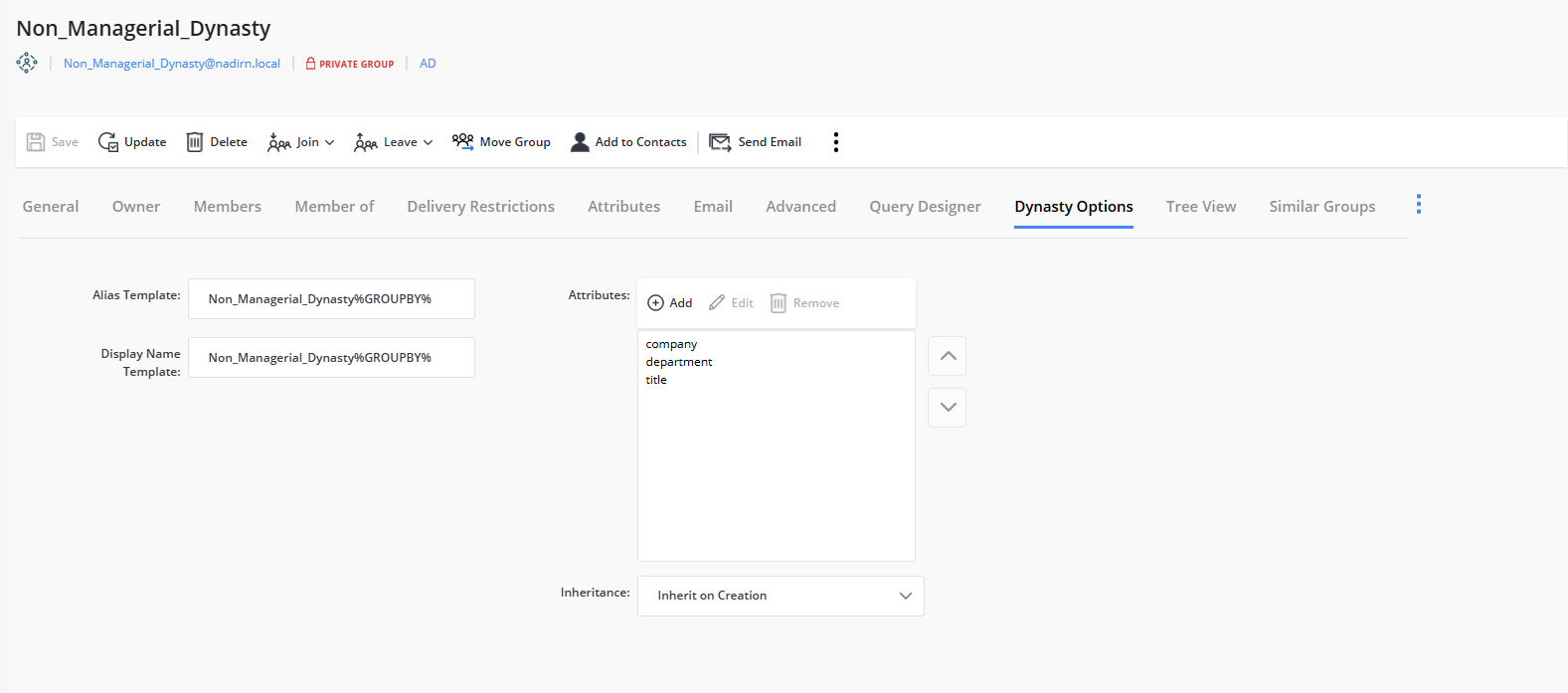Click the Update toolbar icon
The width and height of the screenshot is (1568, 693).
[x=108, y=142]
